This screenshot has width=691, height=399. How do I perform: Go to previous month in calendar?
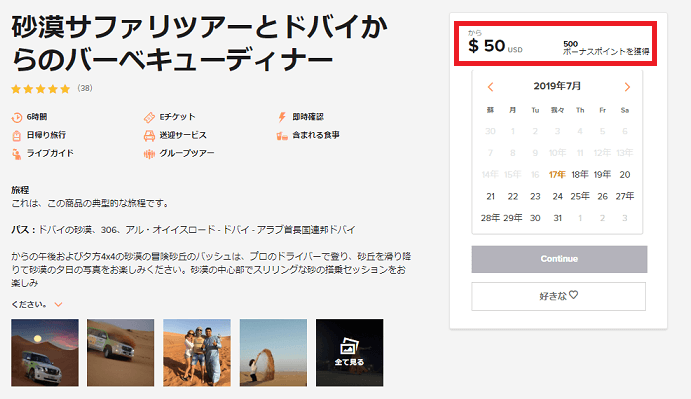(490, 87)
